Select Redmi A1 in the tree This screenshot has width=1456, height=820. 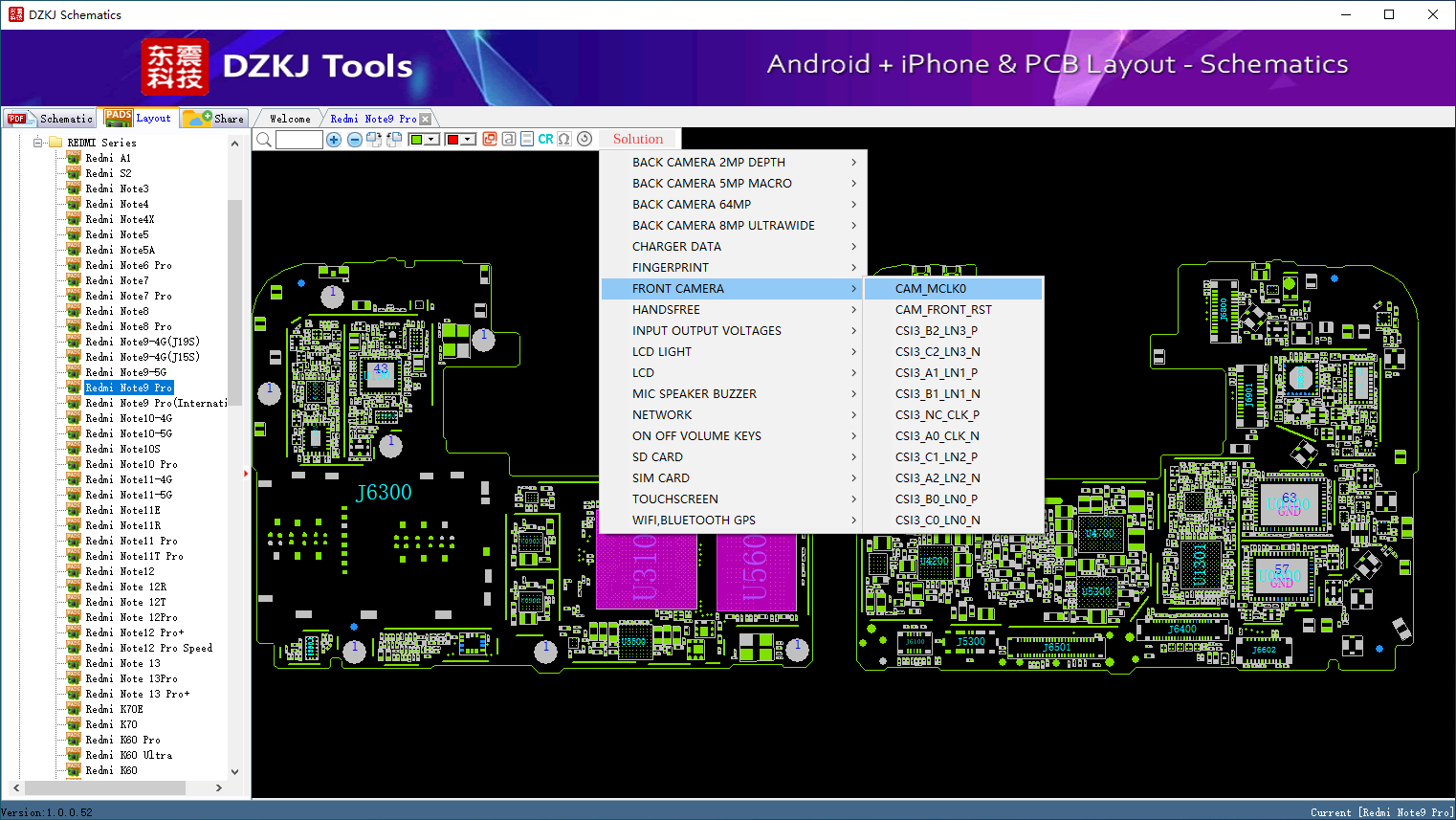coord(108,158)
